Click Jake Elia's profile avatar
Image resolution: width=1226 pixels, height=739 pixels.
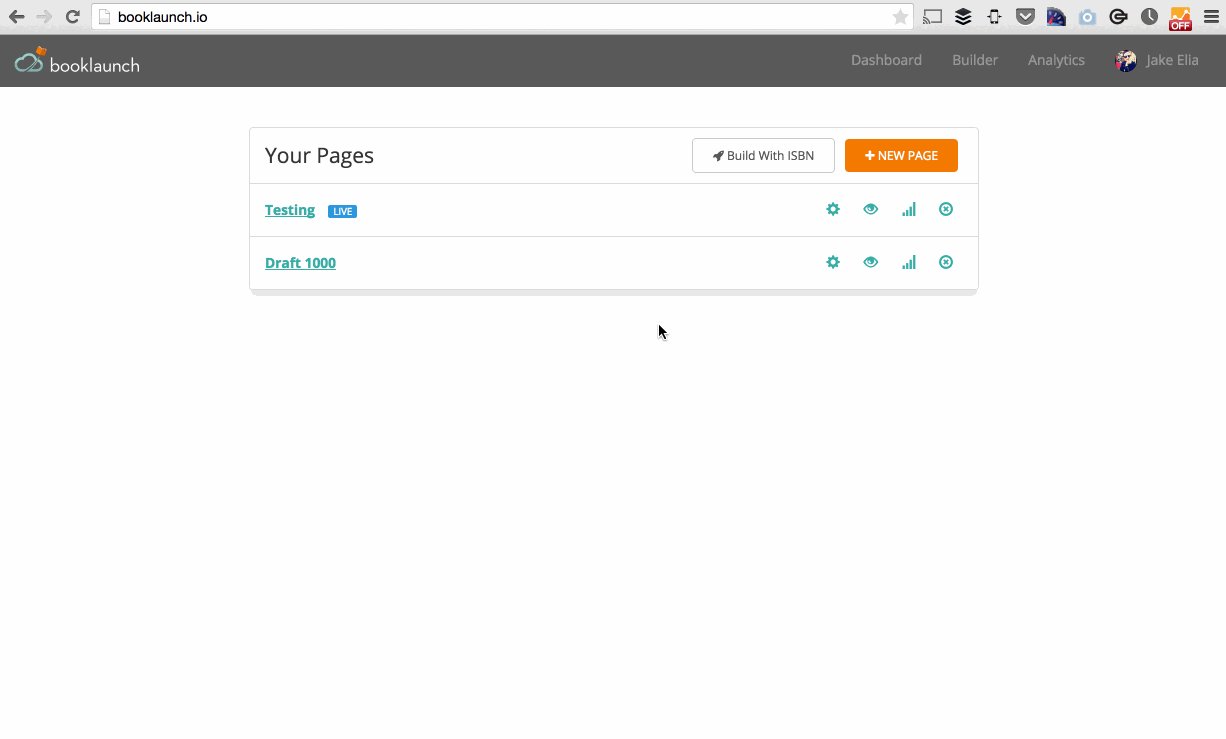(x=1126, y=61)
